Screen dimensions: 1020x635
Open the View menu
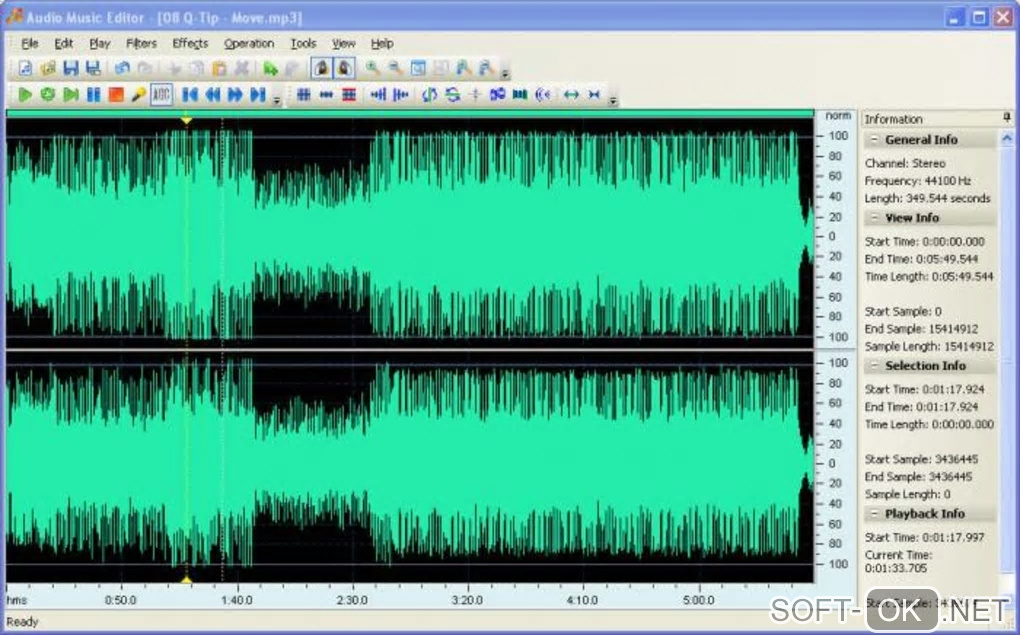point(343,44)
